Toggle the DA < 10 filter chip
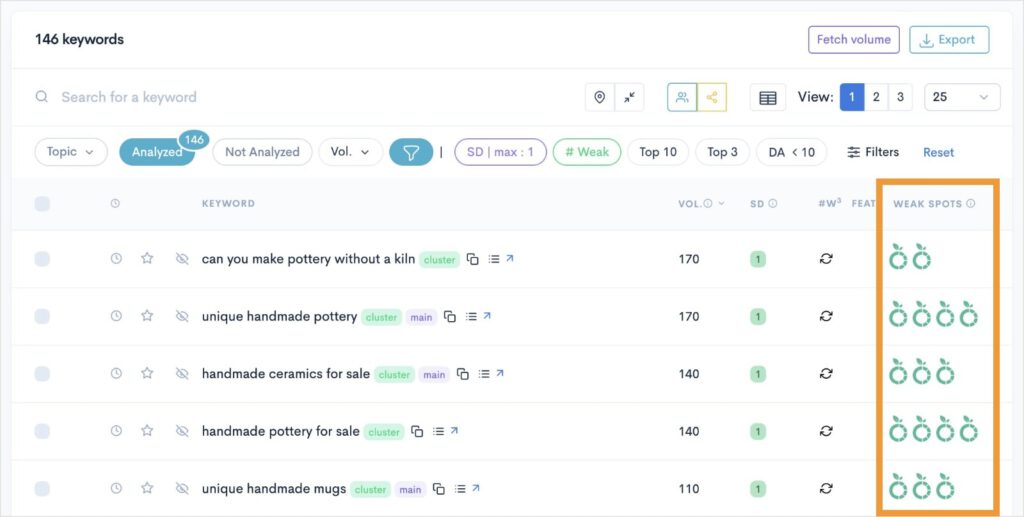Viewport: 1024px width, 517px height. click(792, 152)
